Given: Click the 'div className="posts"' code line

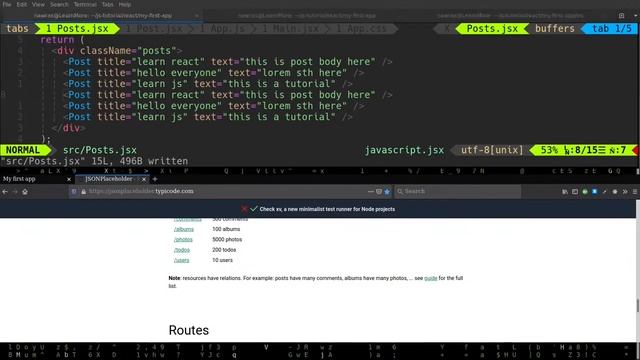Looking at the screenshot, I should pos(116,51).
